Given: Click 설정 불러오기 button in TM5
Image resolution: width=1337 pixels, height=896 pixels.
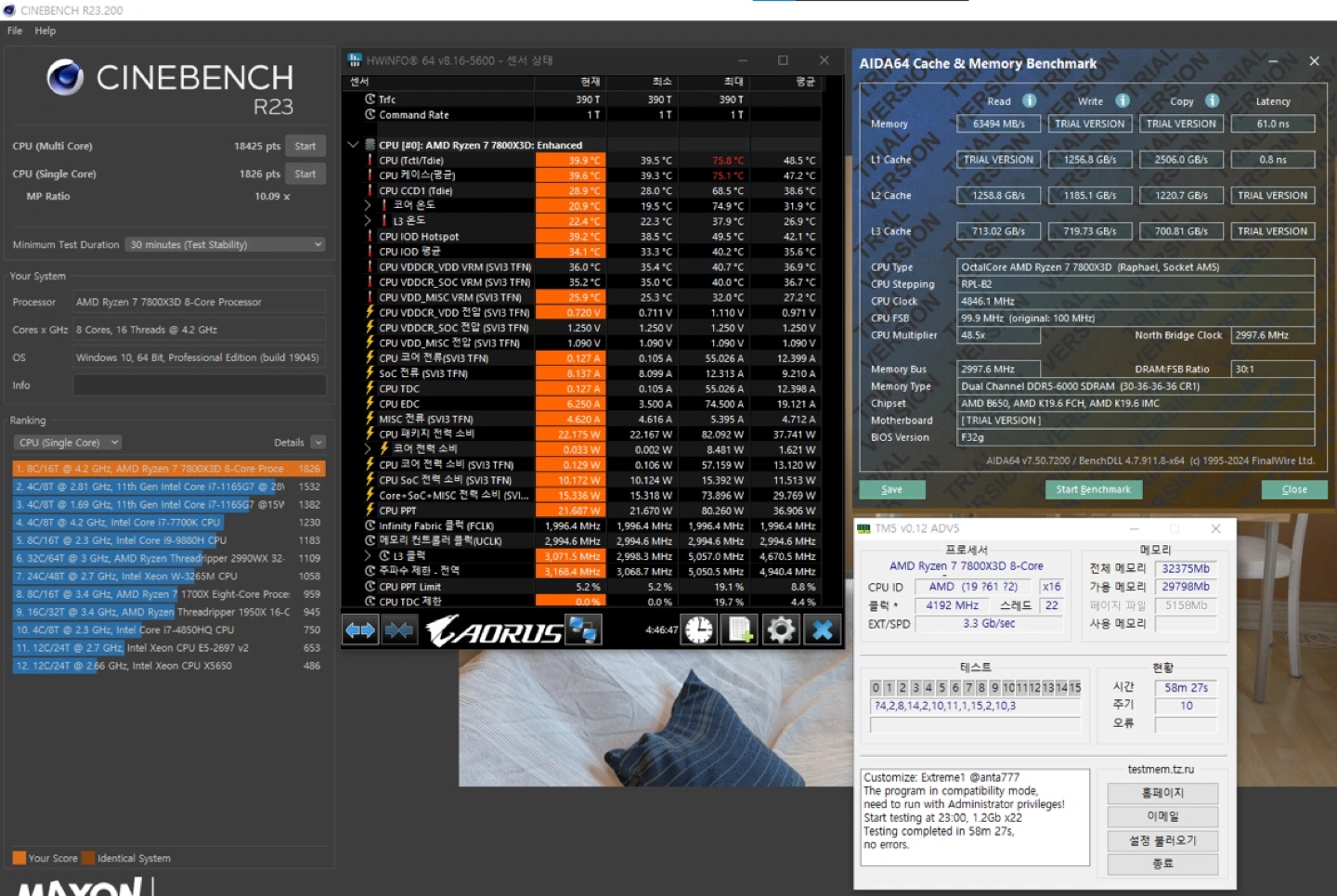Looking at the screenshot, I should coord(1162,841).
